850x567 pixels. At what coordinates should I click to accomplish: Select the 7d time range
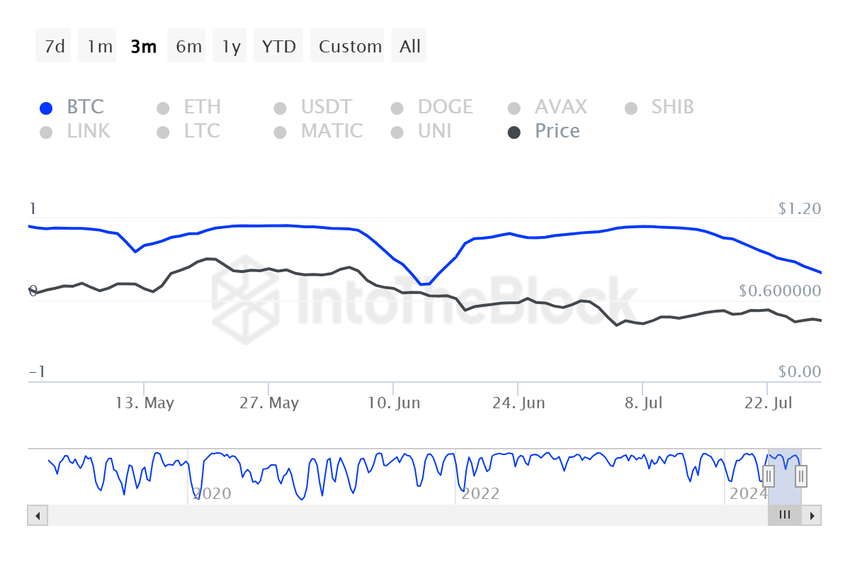(x=54, y=46)
